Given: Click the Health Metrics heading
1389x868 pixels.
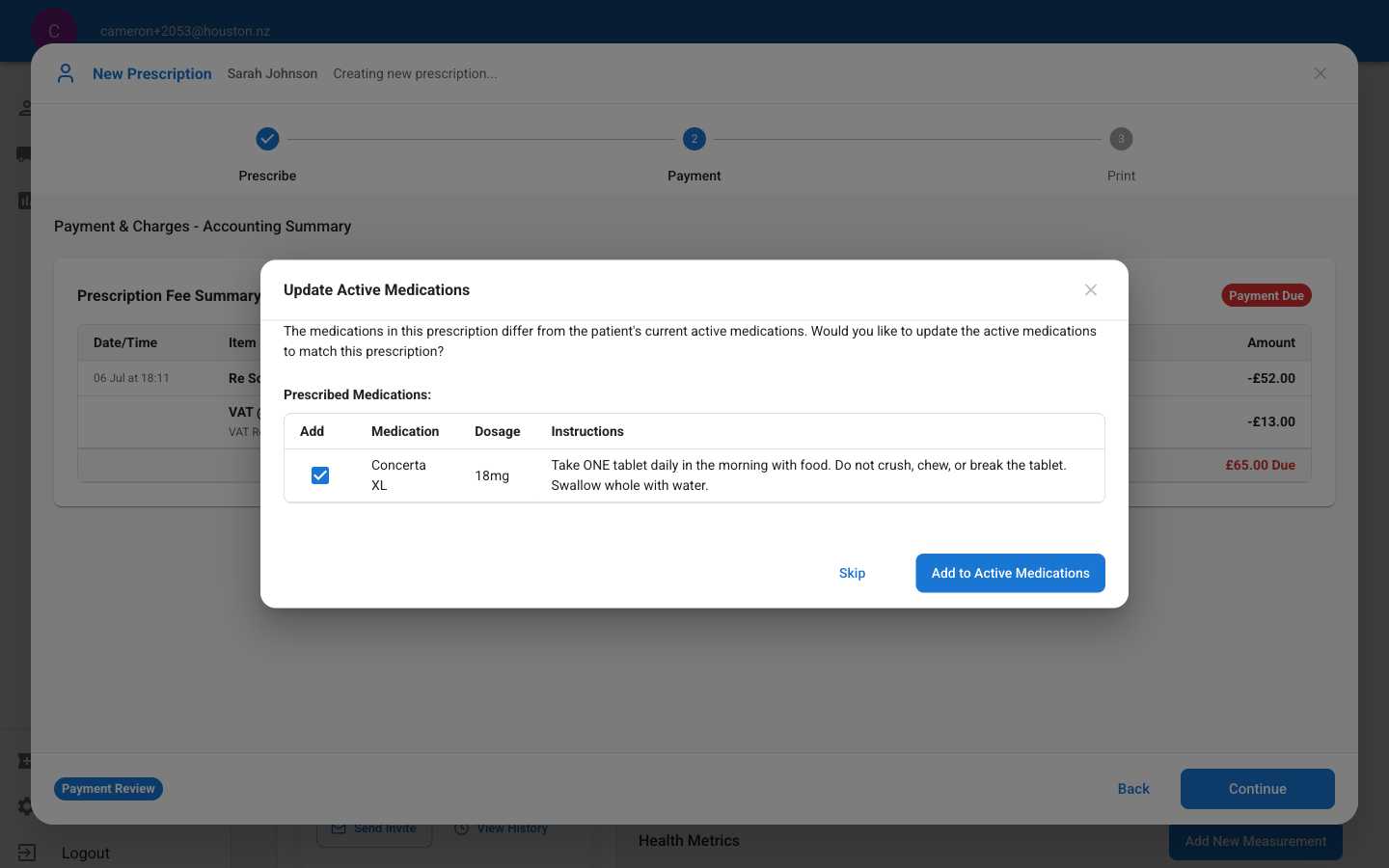Looking at the screenshot, I should click(689, 841).
